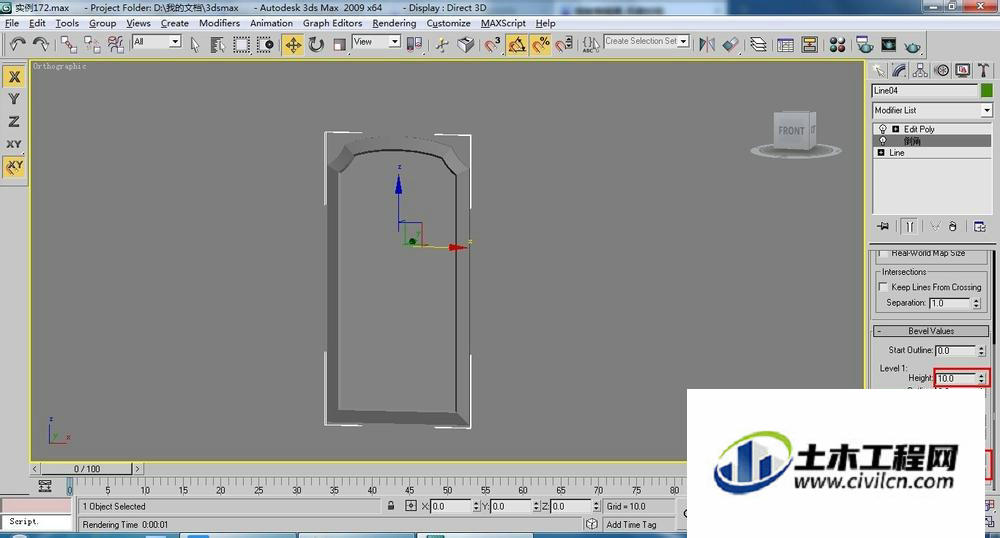Activate the Unlink Selection tool
This screenshot has width=1000, height=538.
tap(92, 44)
